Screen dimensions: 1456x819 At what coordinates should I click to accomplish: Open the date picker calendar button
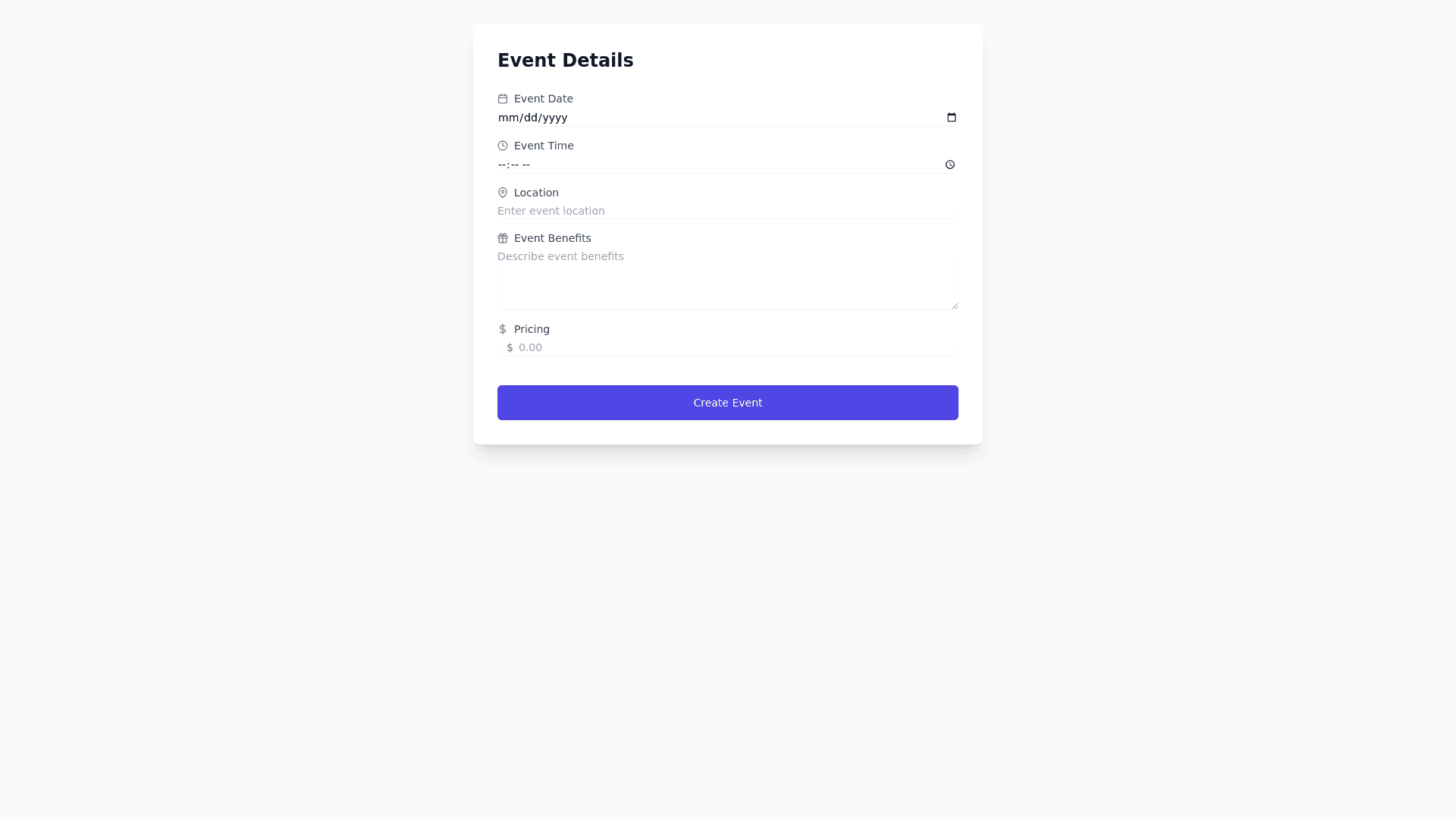tap(952, 118)
